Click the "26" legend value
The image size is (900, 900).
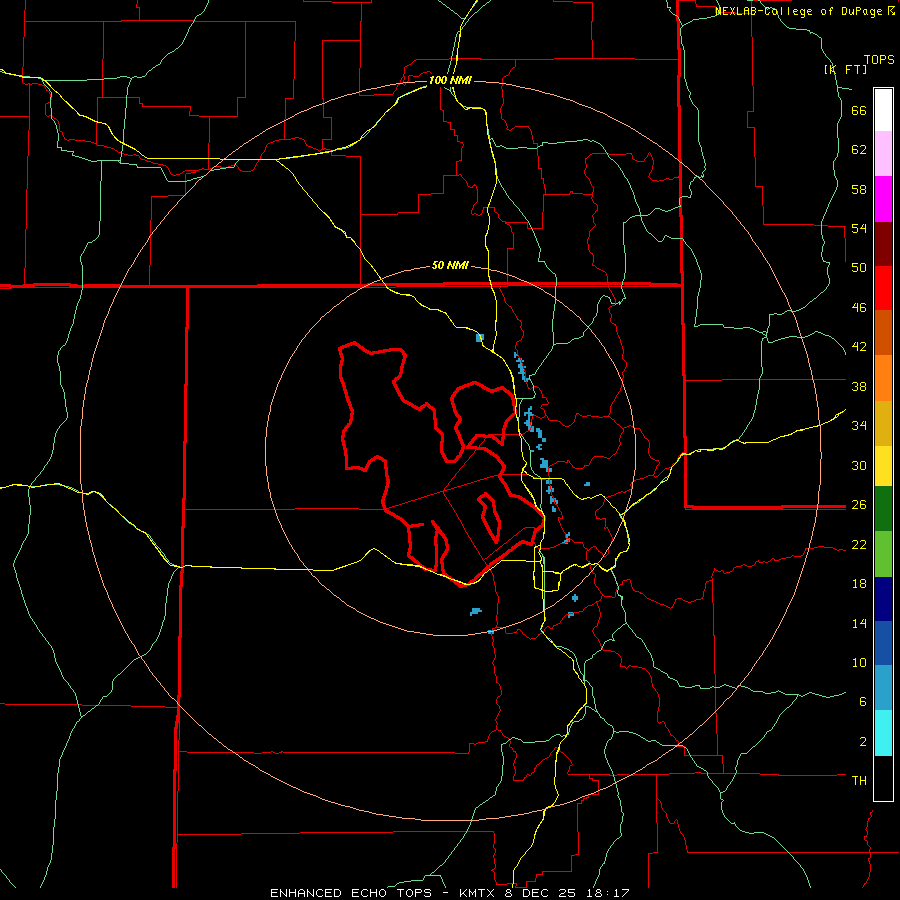[859, 505]
